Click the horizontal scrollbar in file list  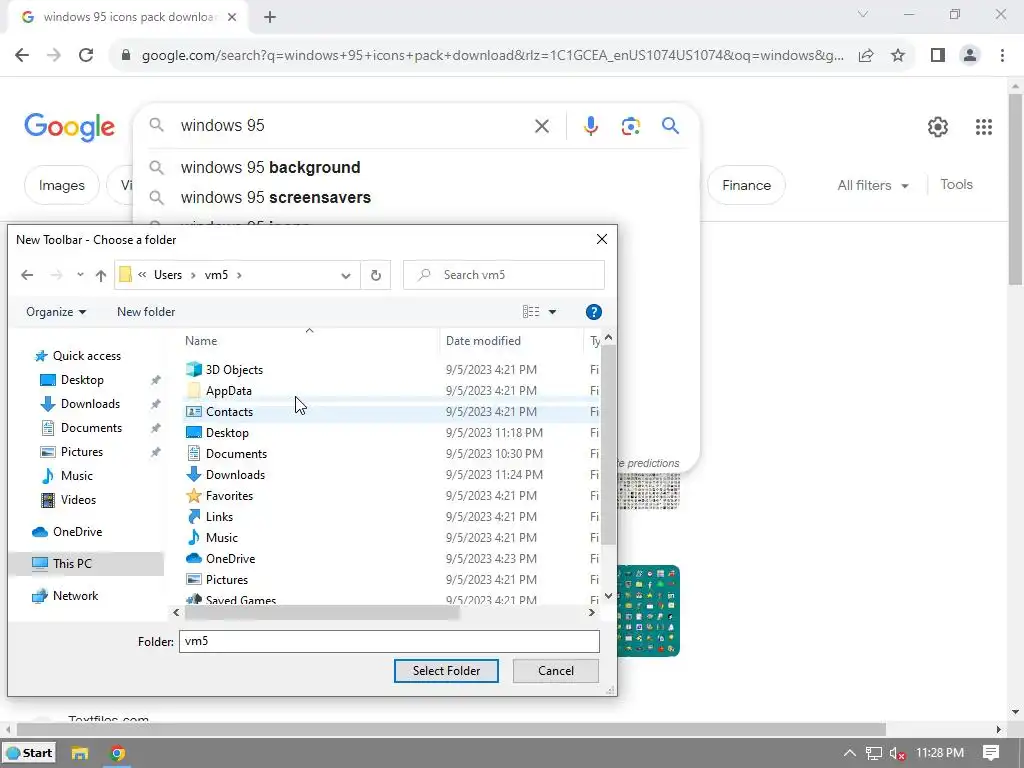click(322, 613)
